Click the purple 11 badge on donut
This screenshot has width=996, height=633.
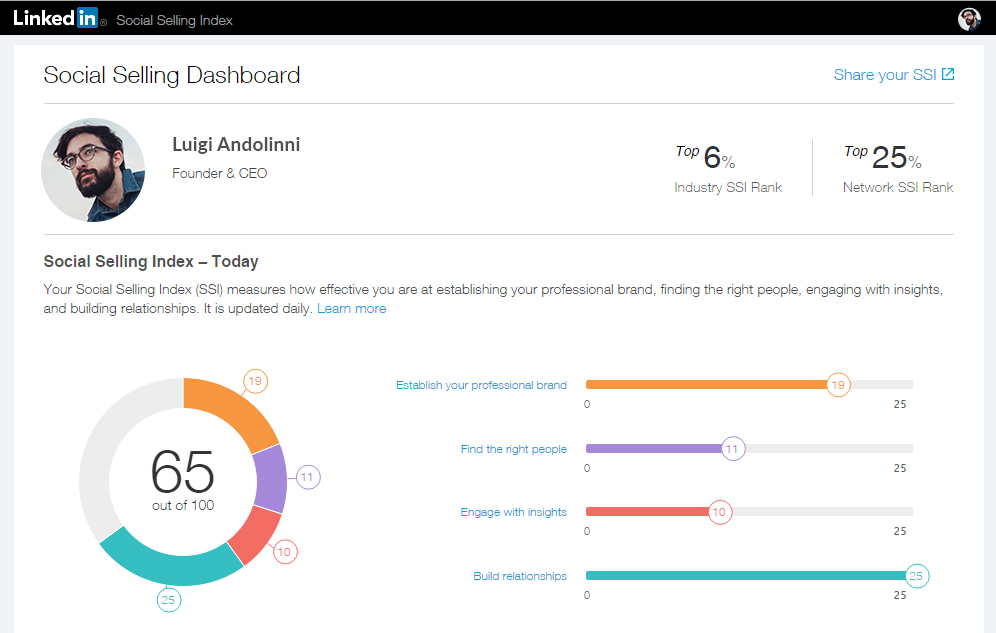(x=308, y=478)
